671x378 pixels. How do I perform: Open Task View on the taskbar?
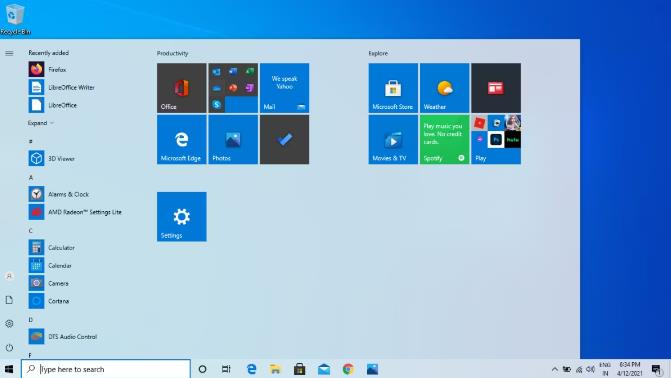(x=226, y=369)
